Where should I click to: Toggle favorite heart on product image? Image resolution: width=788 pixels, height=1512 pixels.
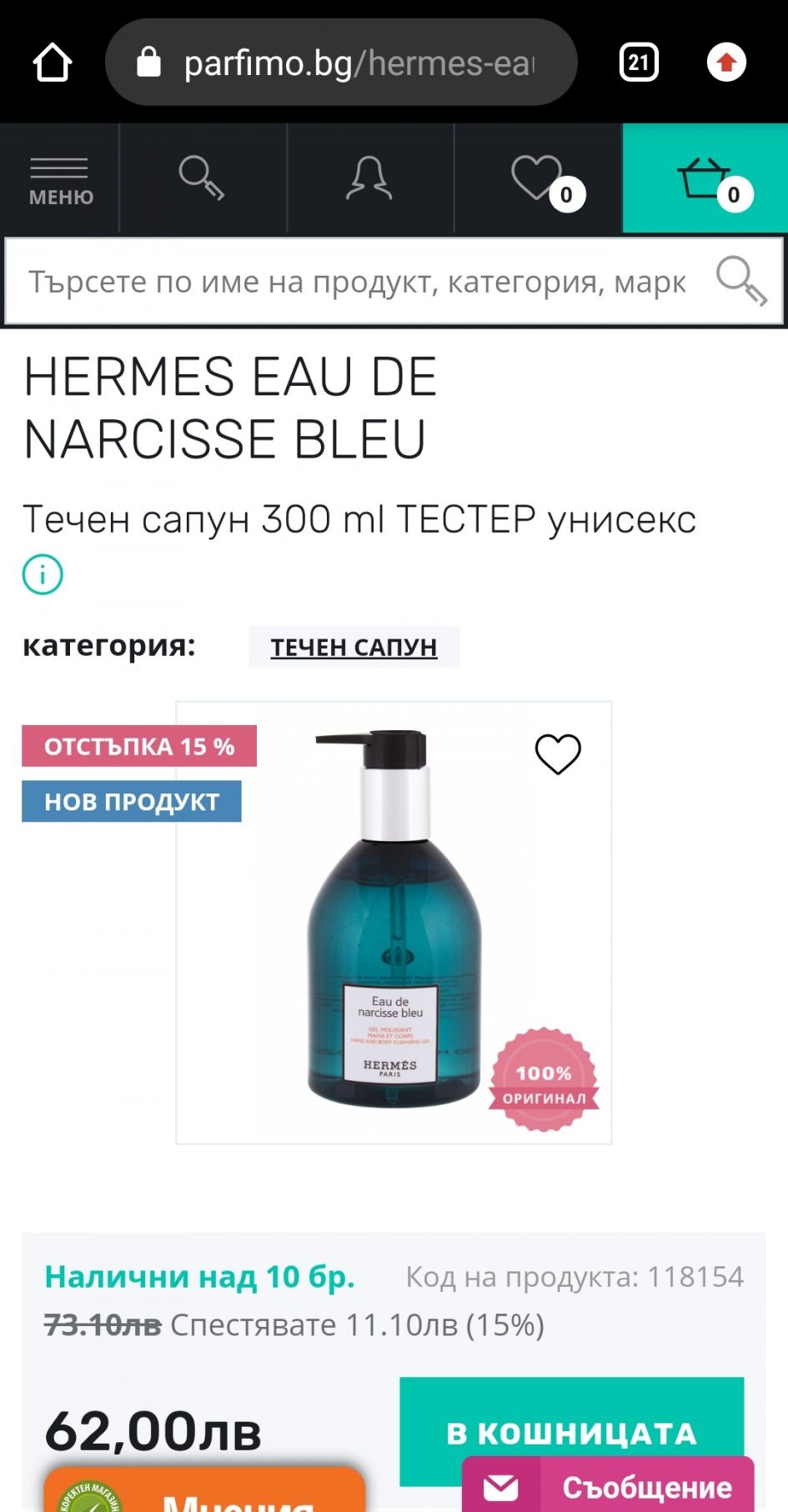pyautogui.click(x=558, y=753)
